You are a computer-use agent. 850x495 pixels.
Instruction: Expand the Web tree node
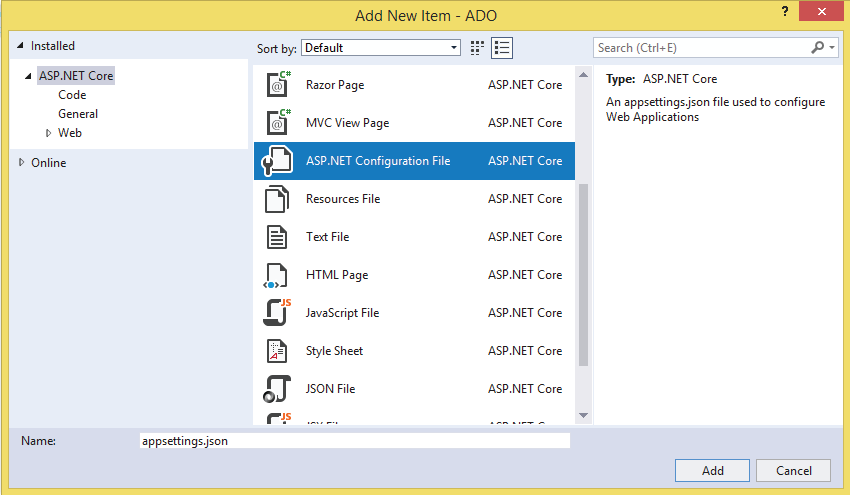pyautogui.click(x=48, y=133)
